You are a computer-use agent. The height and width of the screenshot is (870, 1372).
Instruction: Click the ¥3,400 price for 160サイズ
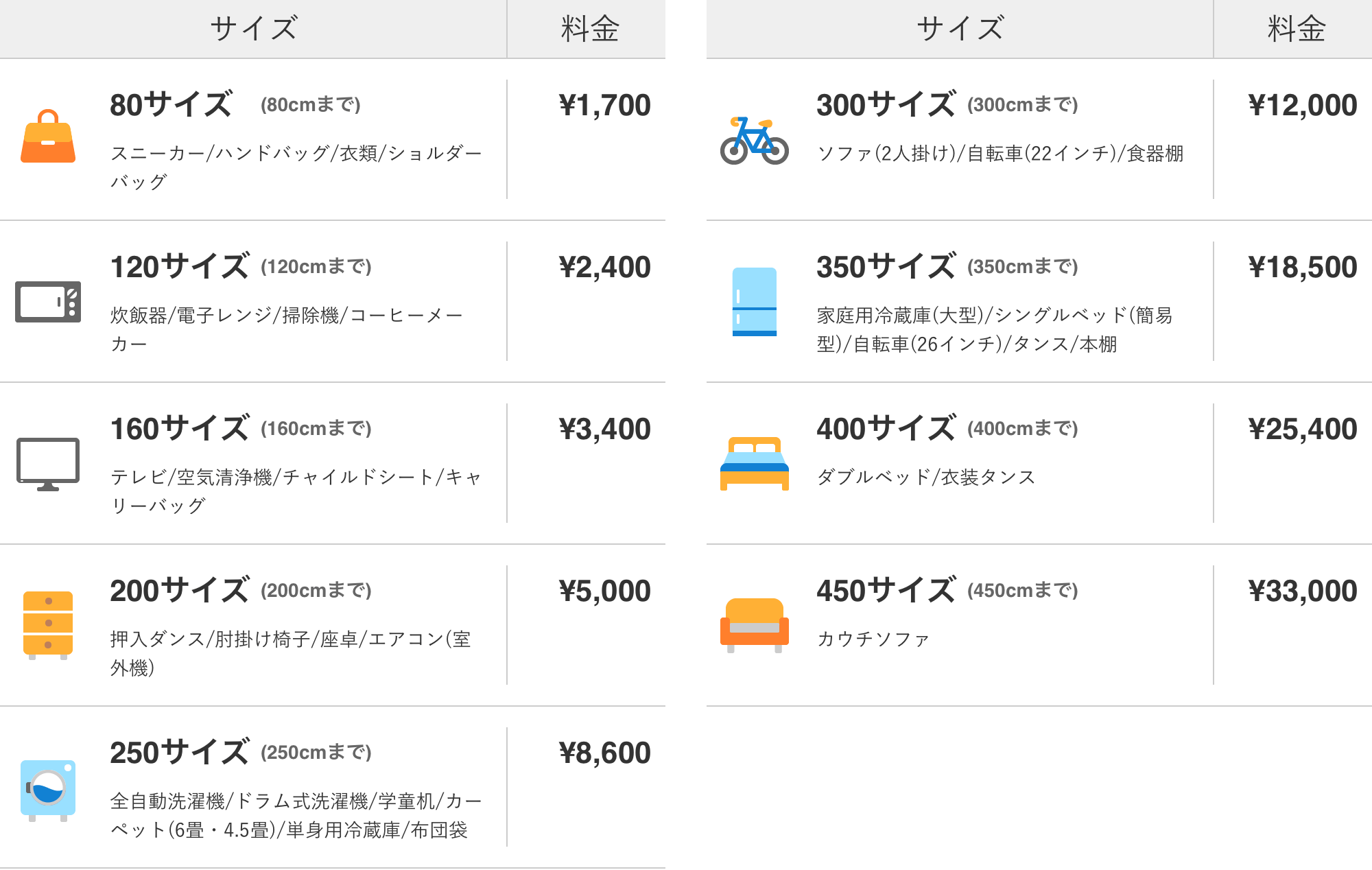(604, 430)
